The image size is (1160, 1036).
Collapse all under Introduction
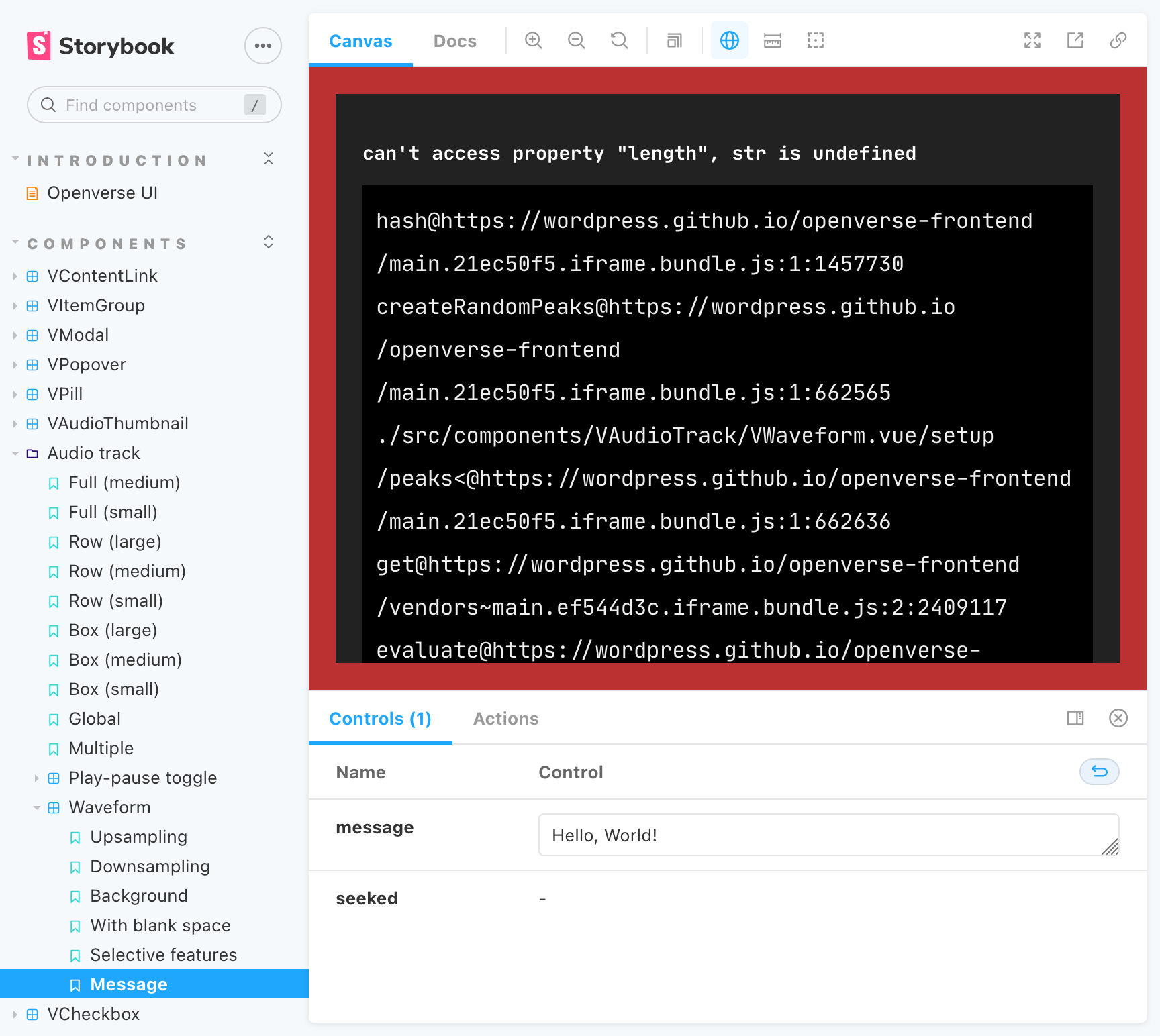[269, 159]
